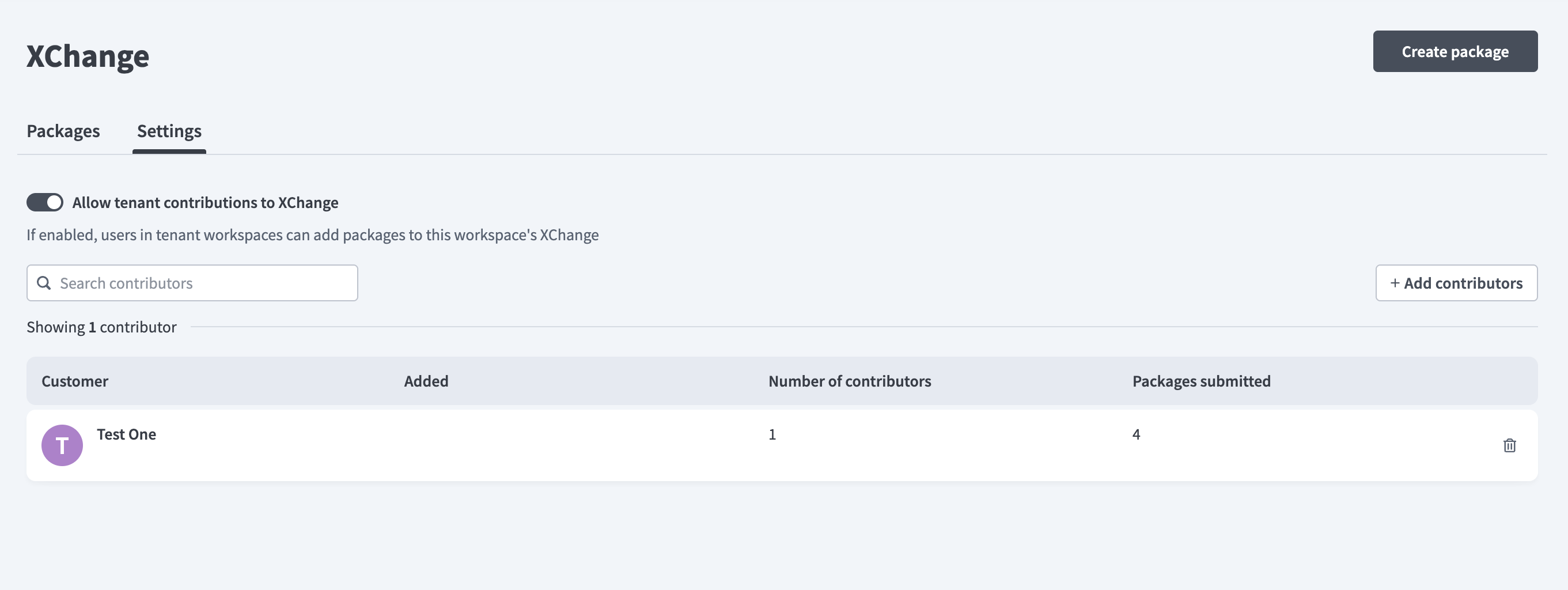Select the Settings tab
Viewport: 1568px width, 590px height.
[x=169, y=131]
